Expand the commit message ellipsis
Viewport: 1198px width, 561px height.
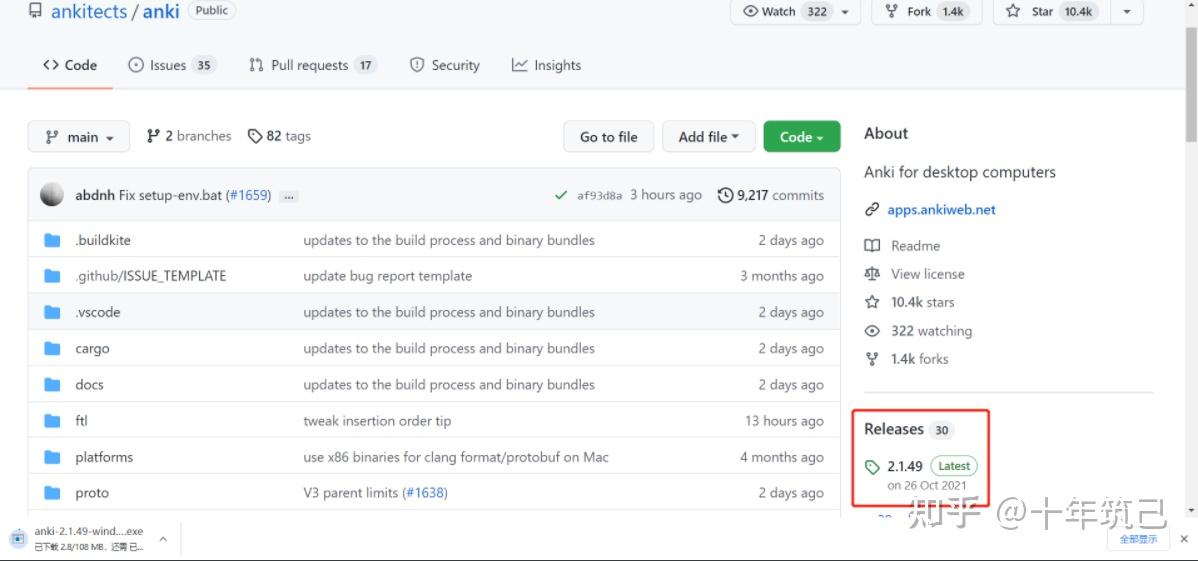289,196
